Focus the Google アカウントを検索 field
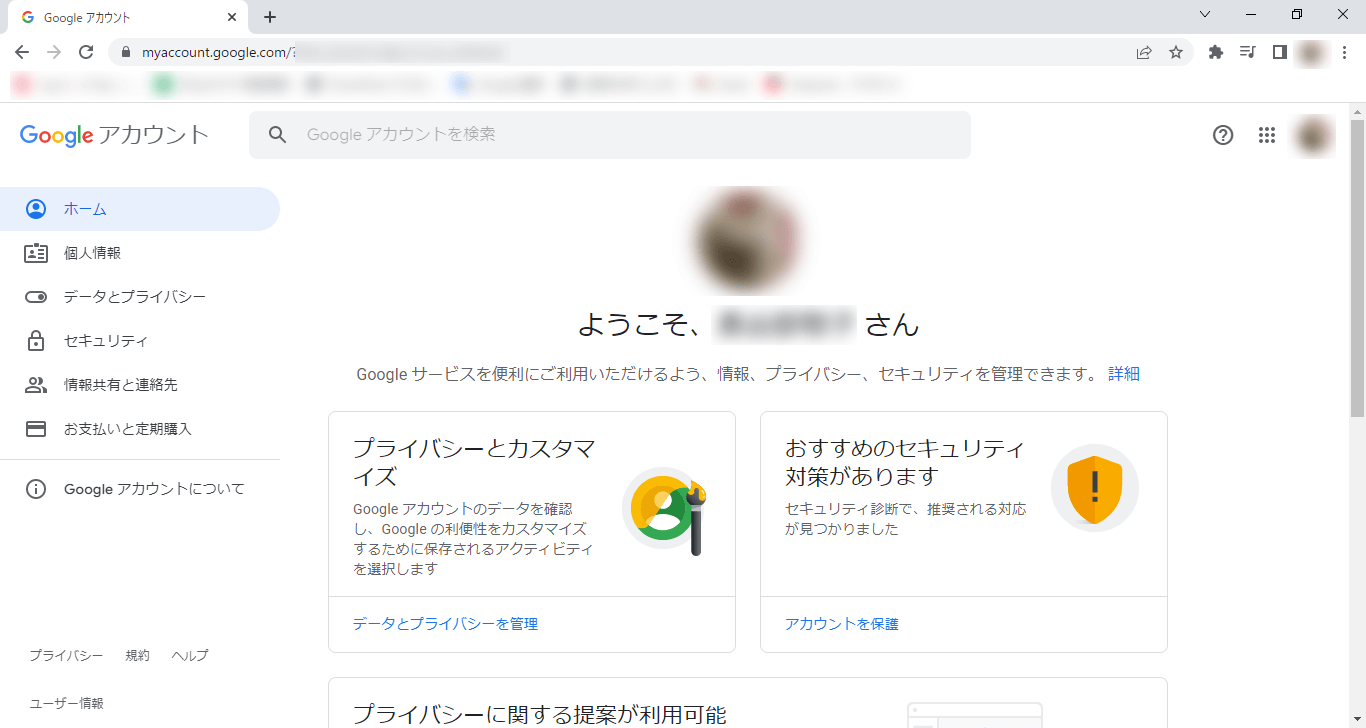 [610, 135]
